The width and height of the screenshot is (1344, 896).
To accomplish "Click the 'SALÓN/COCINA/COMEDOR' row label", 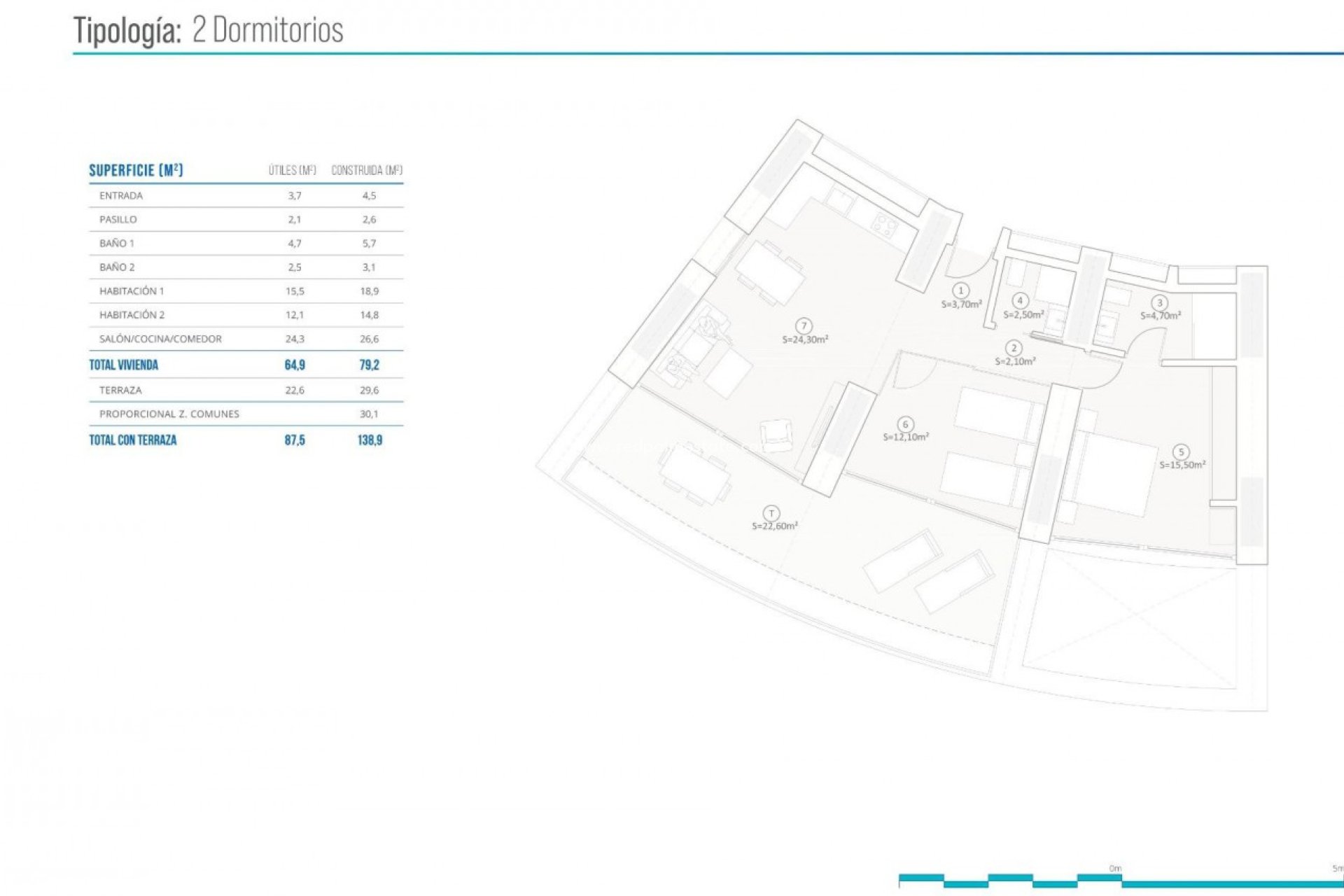I will (x=160, y=339).
